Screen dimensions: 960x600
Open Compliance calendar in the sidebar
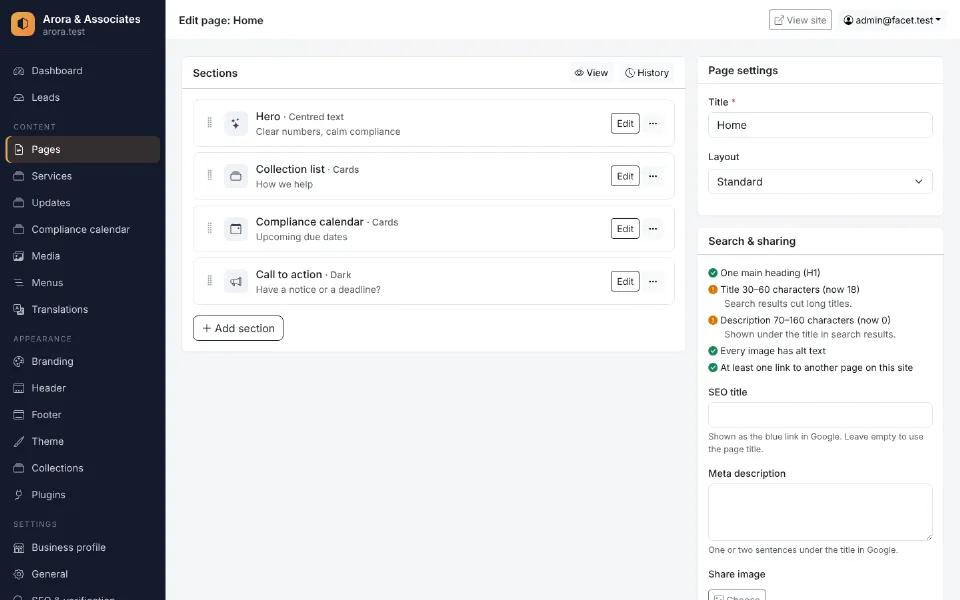(x=83, y=230)
